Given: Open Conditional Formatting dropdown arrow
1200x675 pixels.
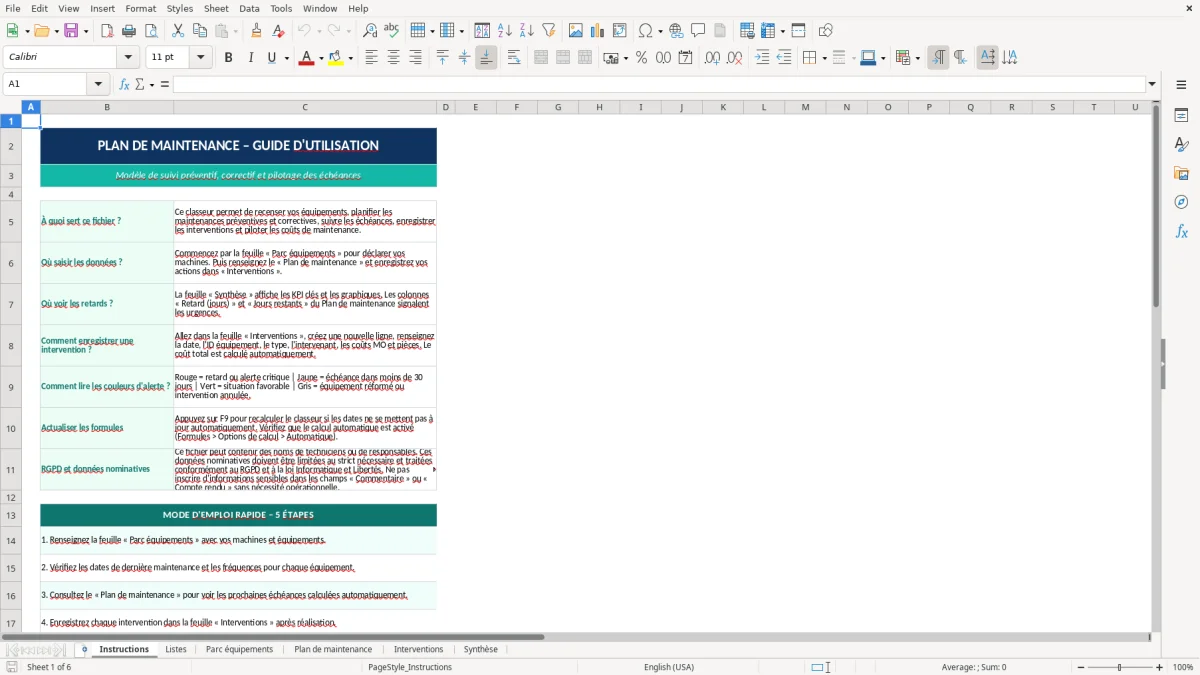Looking at the screenshot, I should [917, 58].
